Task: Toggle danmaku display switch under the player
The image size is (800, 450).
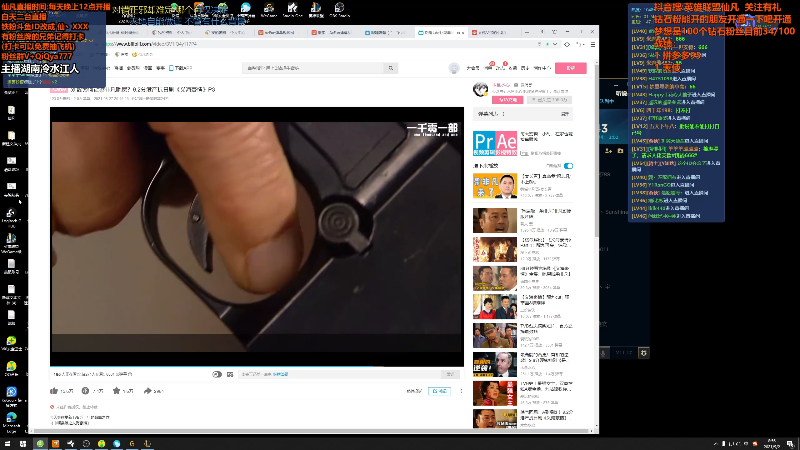Action: point(217,374)
